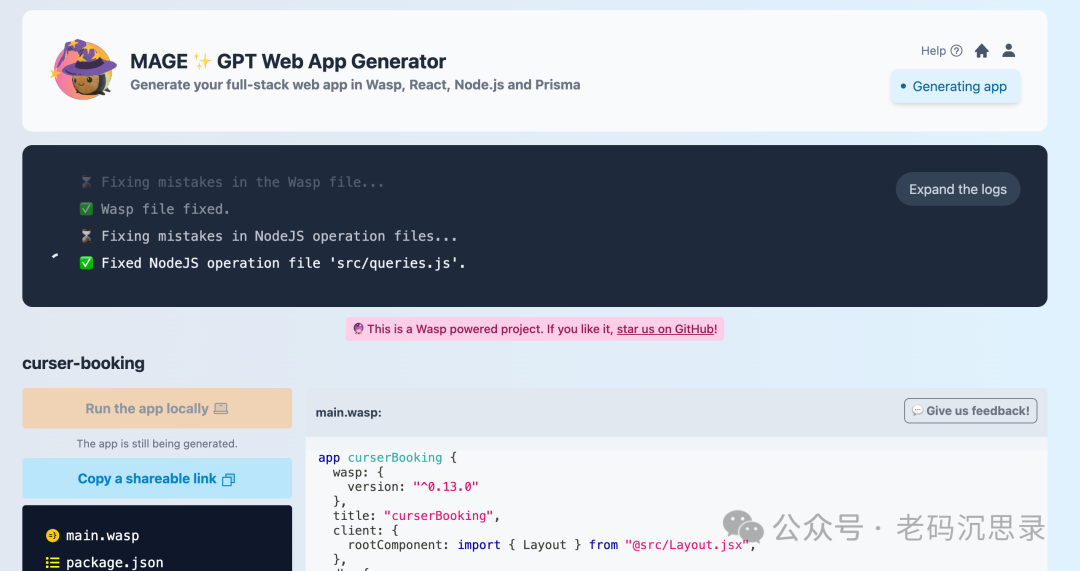
Task: Click Give us feedback button
Action: pos(970,411)
